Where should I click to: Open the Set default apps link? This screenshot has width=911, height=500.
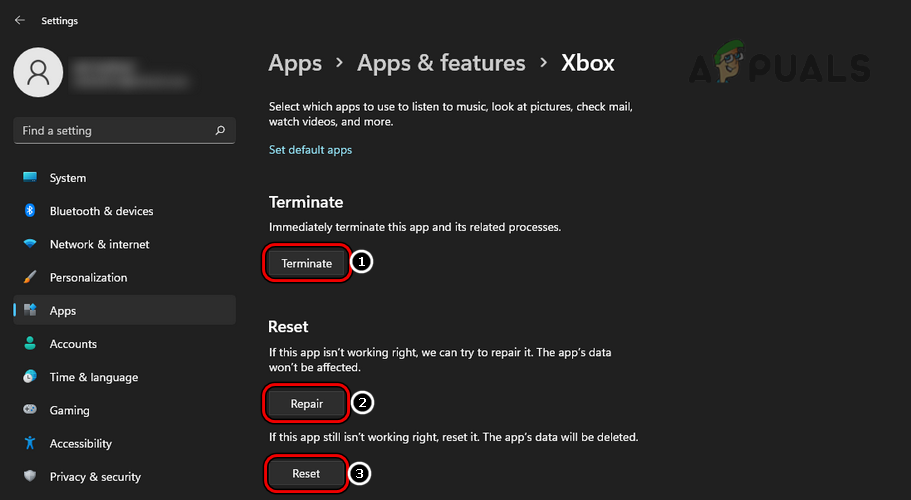(310, 150)
